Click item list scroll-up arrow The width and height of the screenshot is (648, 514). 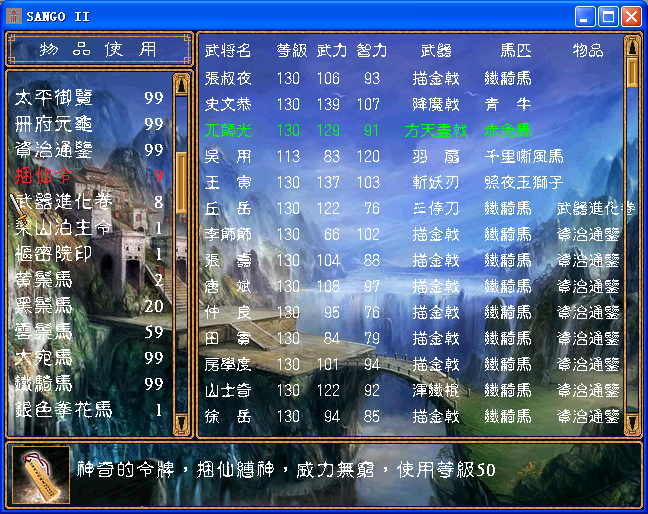point(181,85)
